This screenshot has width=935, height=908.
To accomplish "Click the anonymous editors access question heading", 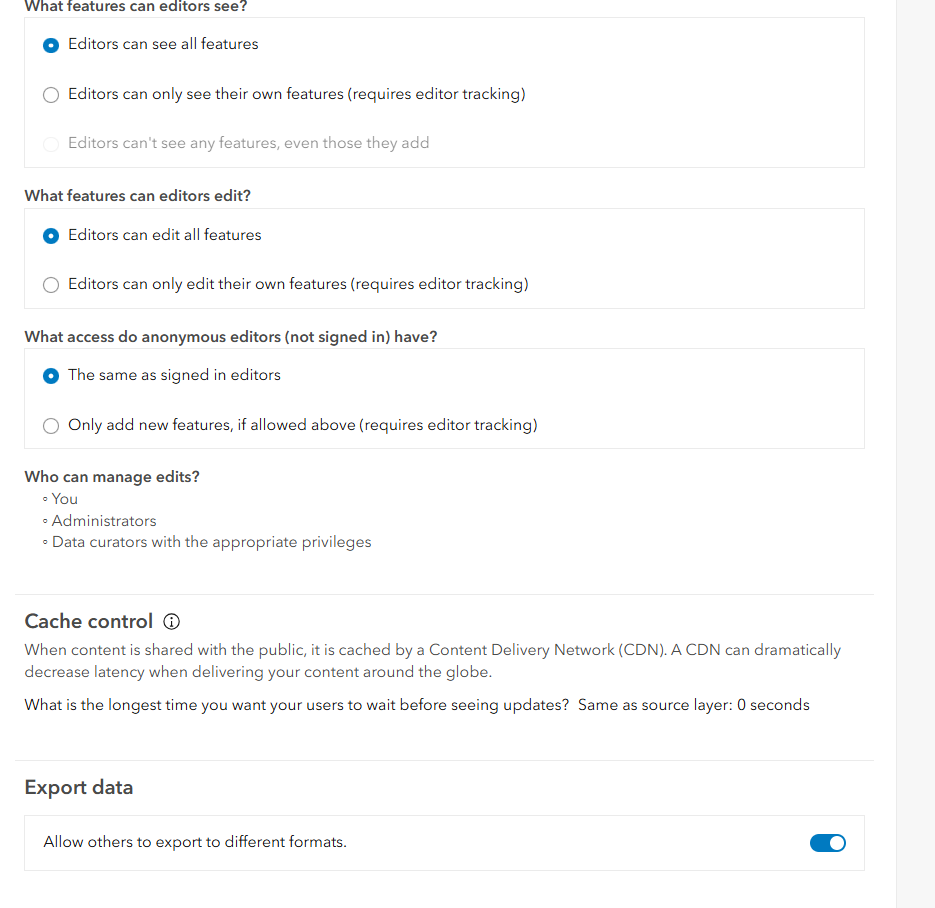I will [x=231, y=337].
